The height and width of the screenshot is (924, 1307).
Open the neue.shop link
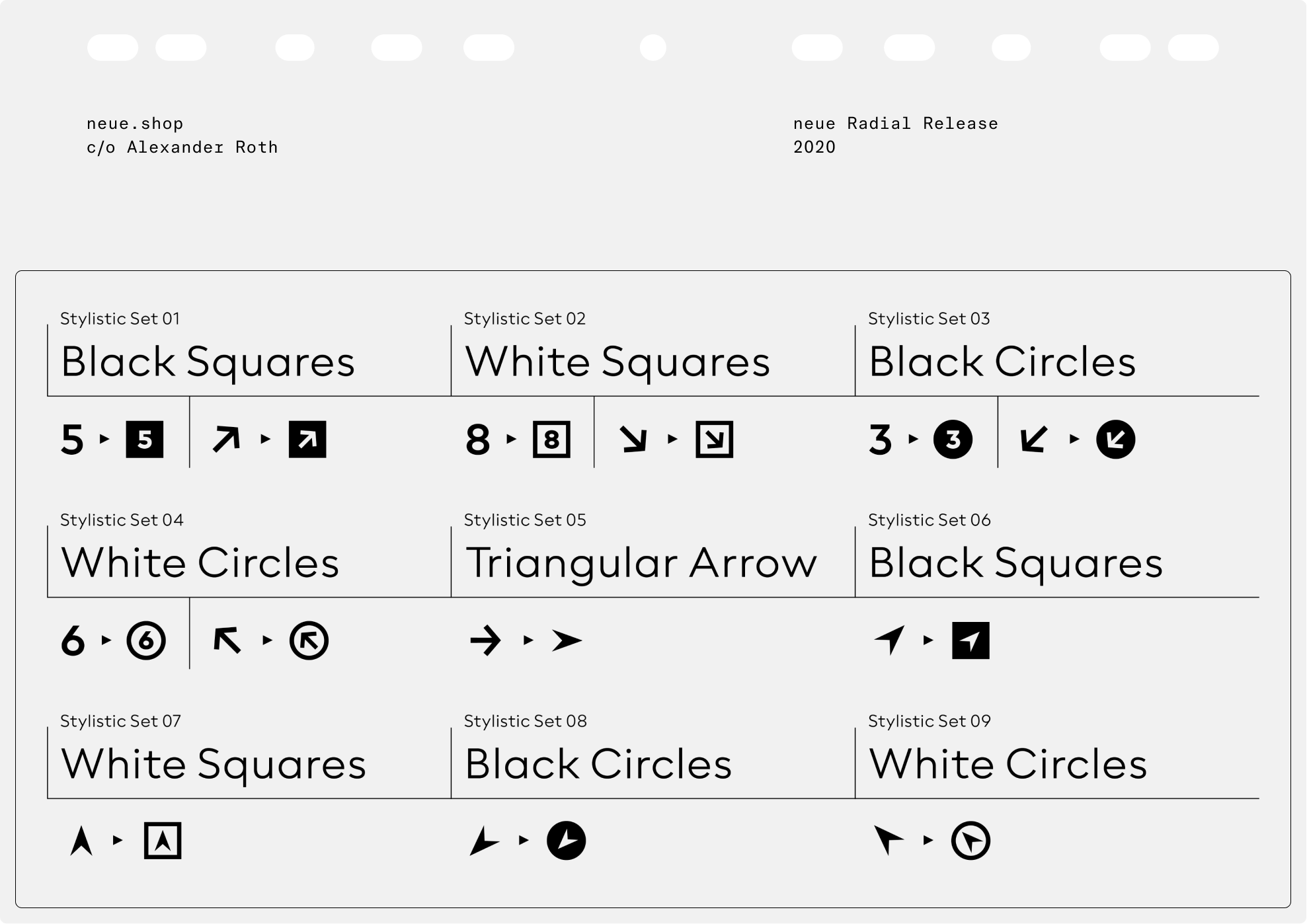pos(135,124)
